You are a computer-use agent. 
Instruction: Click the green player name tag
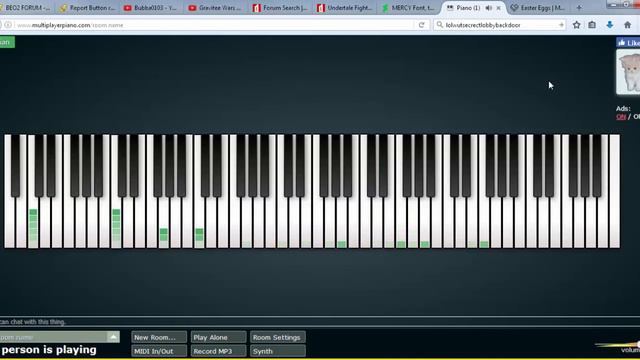(7, 42)
